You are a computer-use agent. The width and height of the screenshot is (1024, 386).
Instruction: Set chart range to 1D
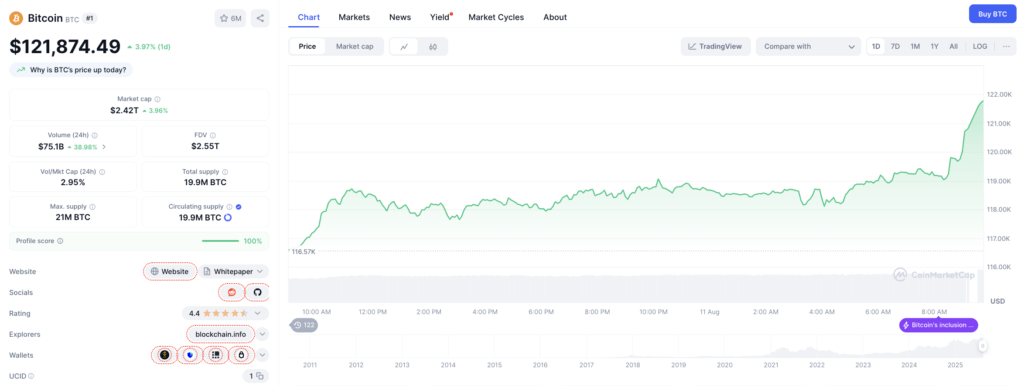pyautogui.click(x=876, y=46)
